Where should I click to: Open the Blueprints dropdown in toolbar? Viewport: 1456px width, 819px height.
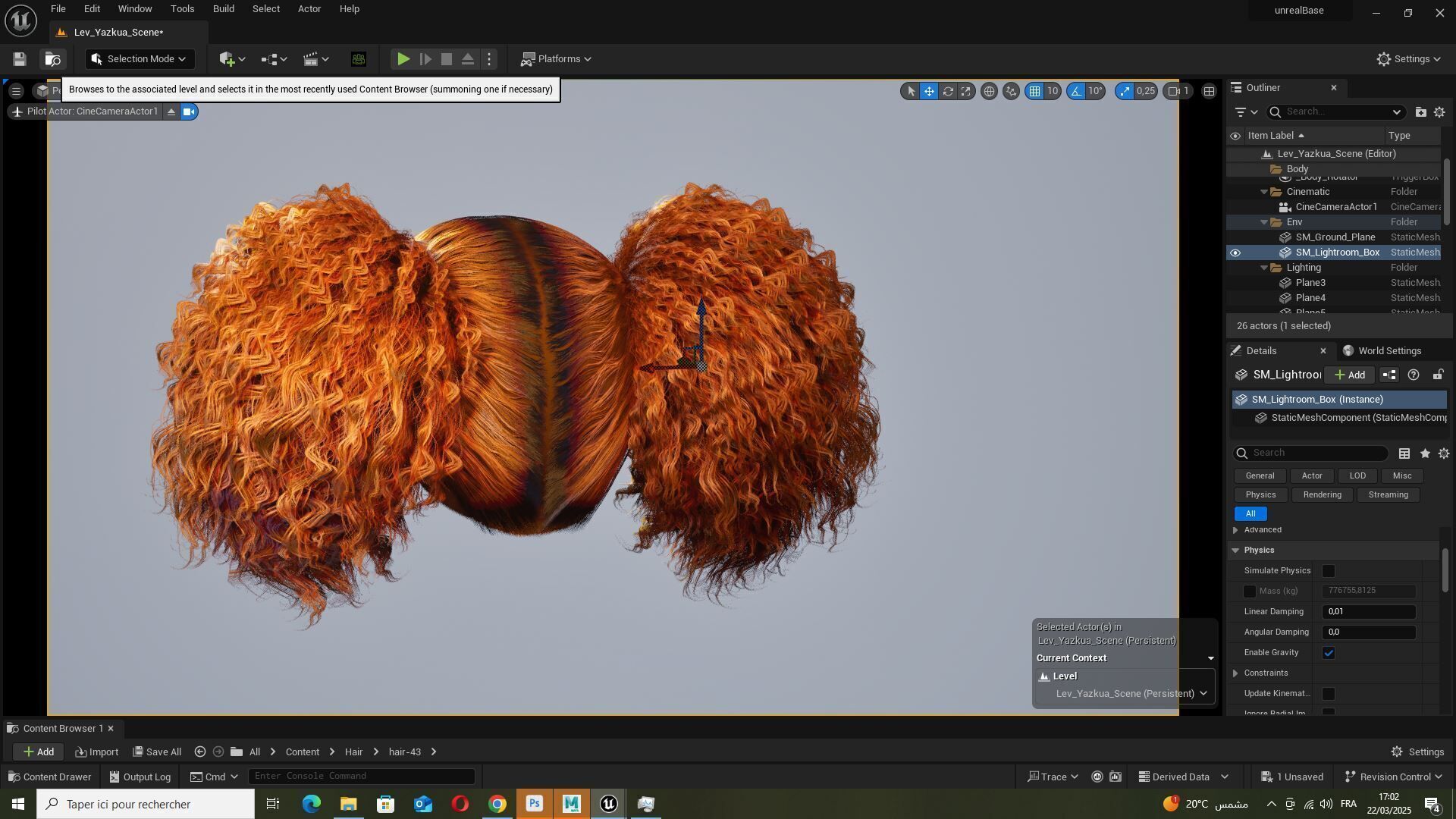click(274, 59)
